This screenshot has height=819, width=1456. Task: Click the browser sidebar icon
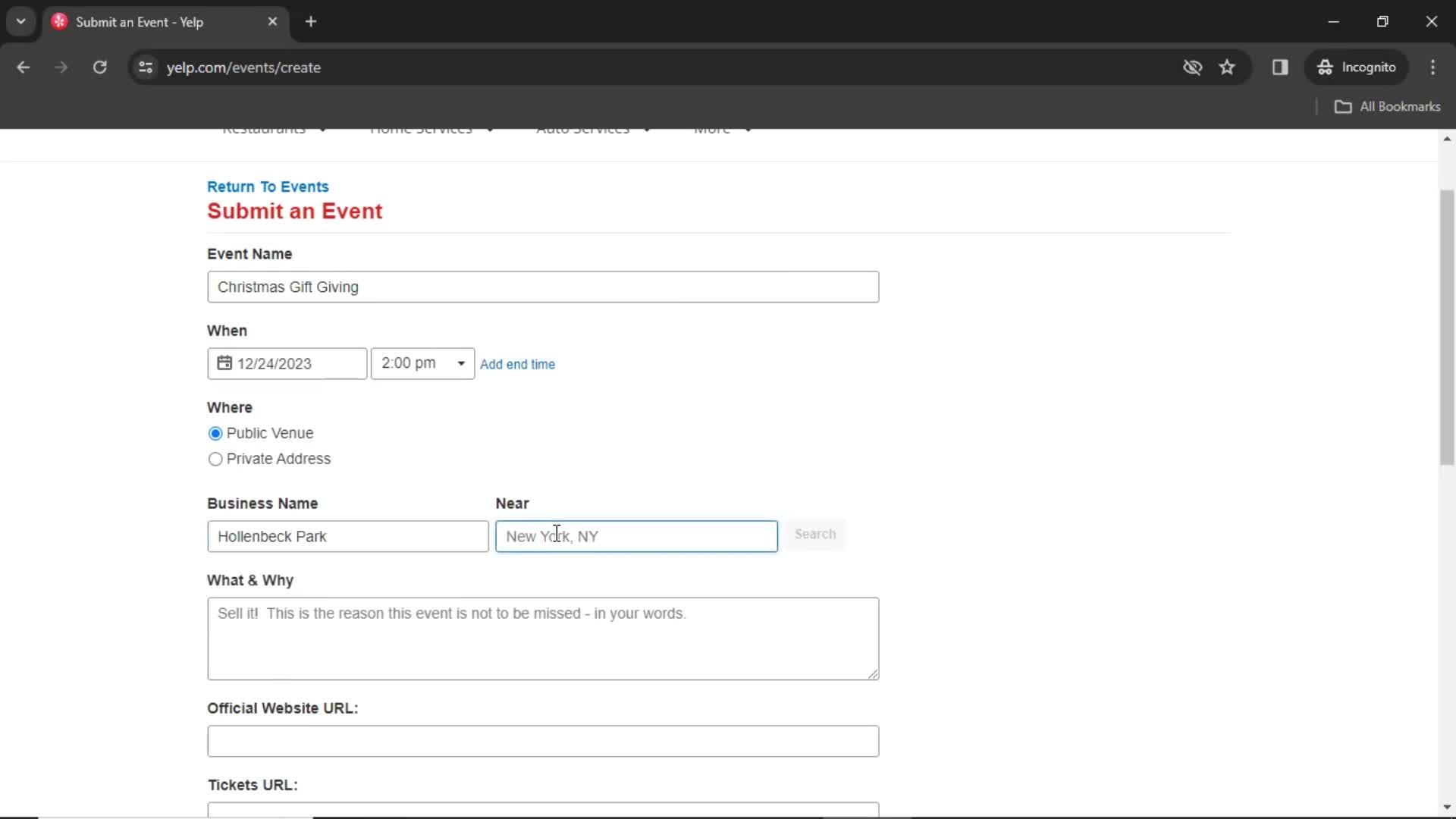(x=1280, y=67)
